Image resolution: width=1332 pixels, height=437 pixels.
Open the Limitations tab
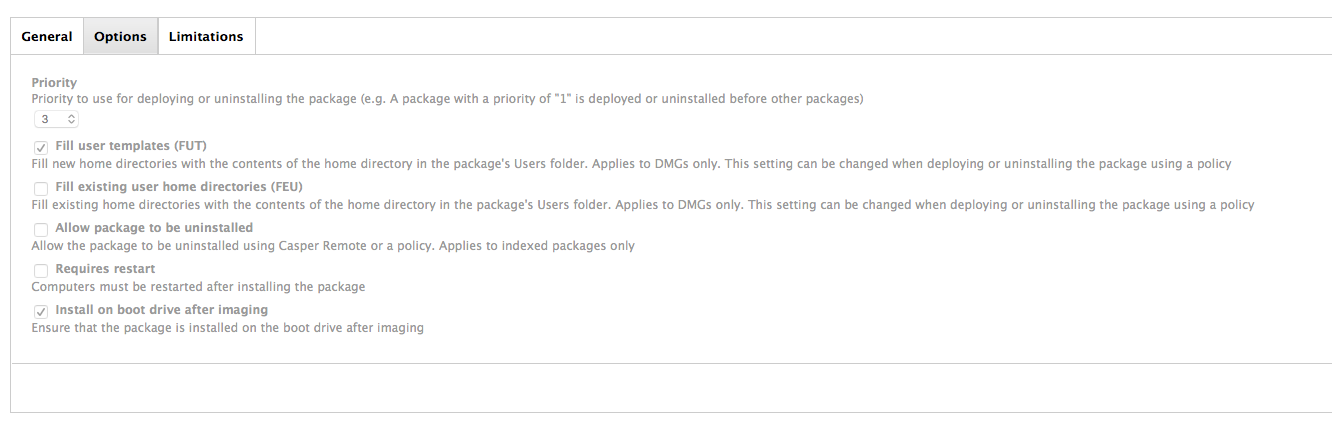pyautogui.click(x=206, y=36)
